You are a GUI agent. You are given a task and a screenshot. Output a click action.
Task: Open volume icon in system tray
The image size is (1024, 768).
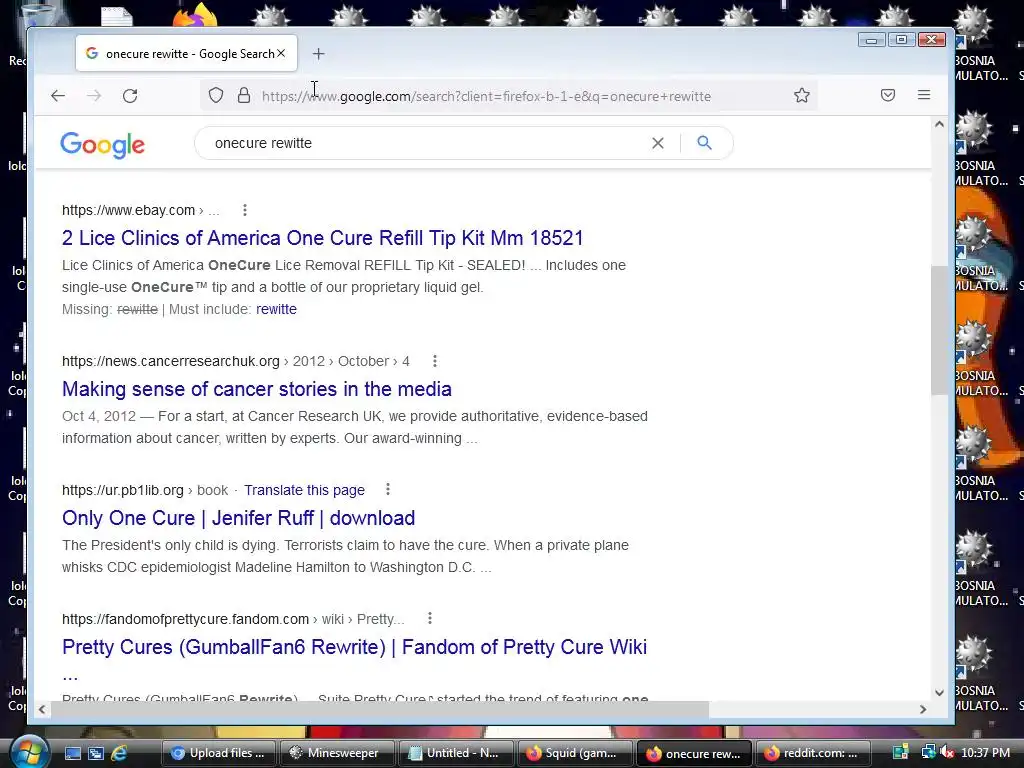[948, 753]
